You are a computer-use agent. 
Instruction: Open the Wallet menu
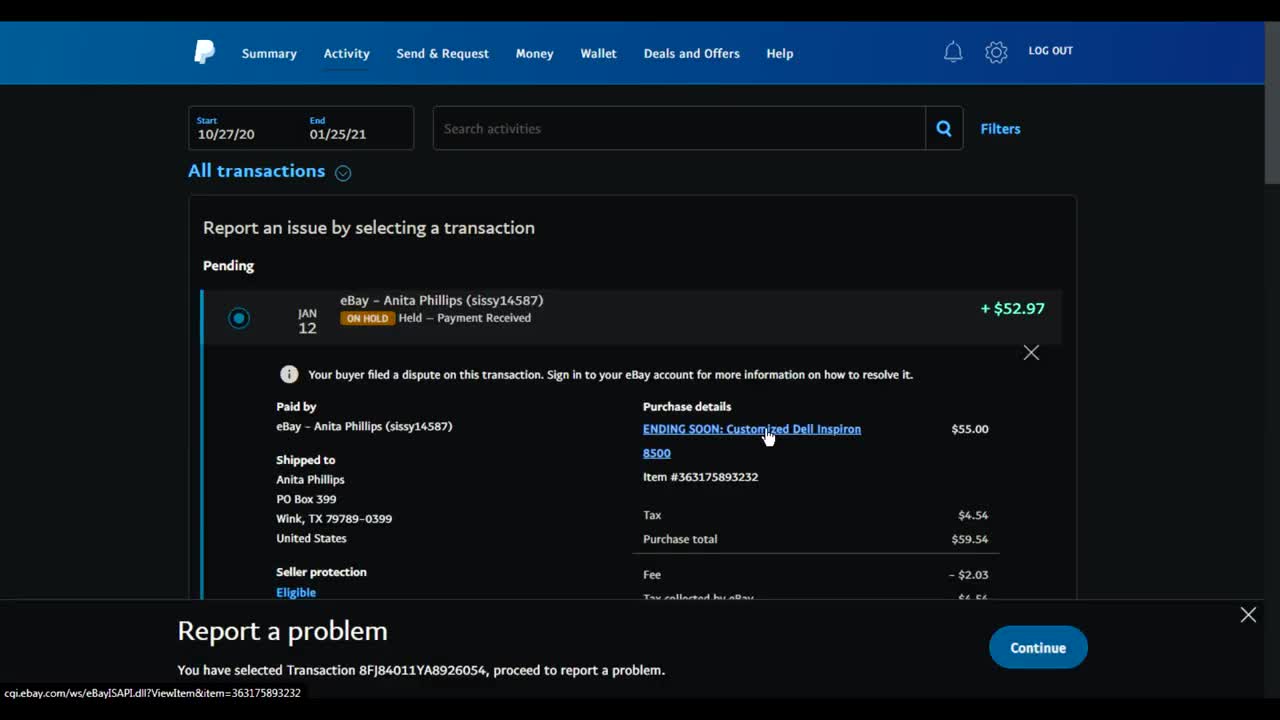tap(598, 53)
